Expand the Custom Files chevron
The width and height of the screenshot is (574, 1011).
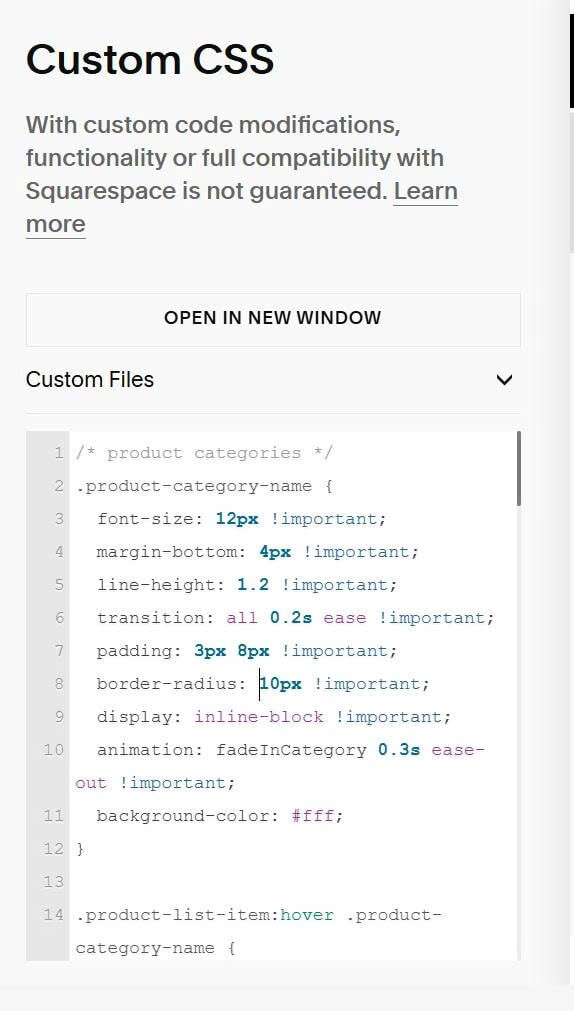[x=504, y=380]
